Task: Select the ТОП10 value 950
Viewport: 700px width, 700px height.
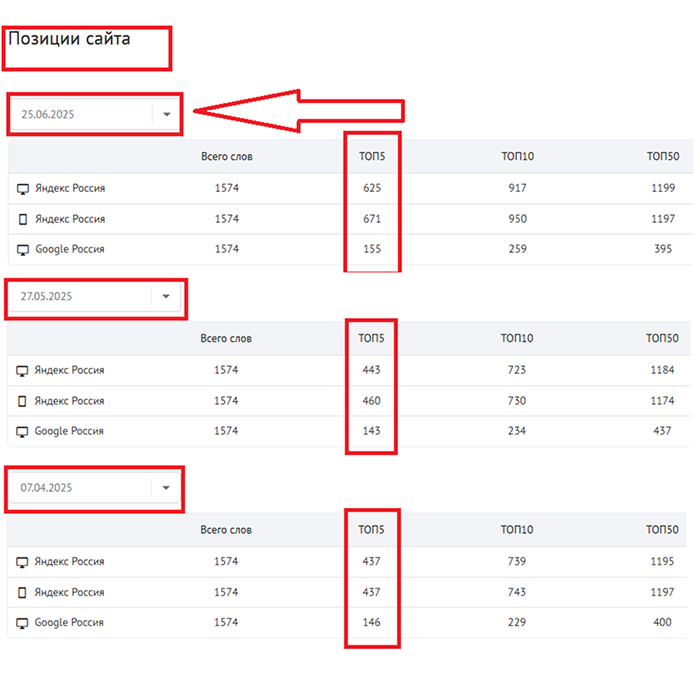Action: click(x=517, y=219)
